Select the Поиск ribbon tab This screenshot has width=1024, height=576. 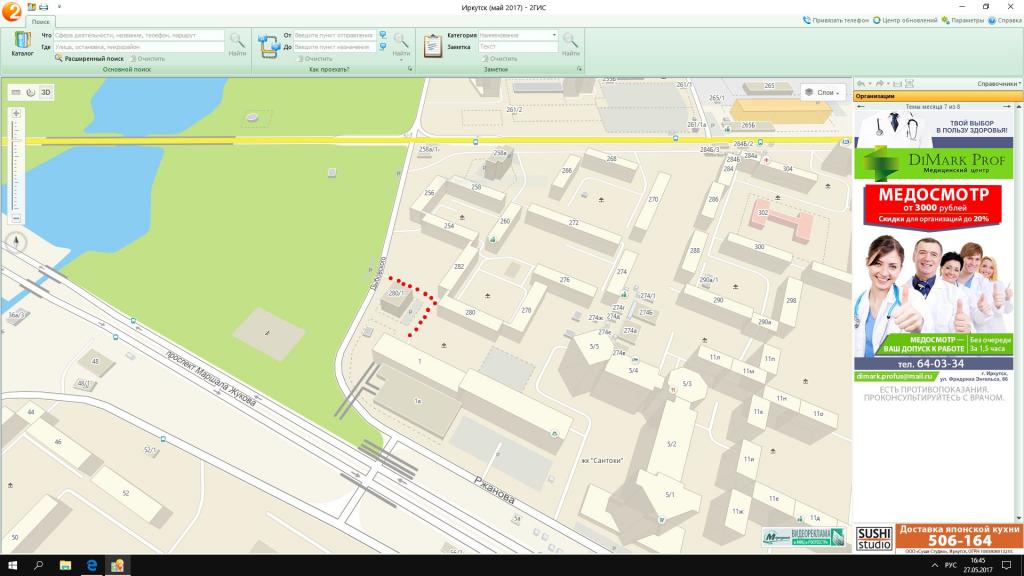[x=41, y=21]
